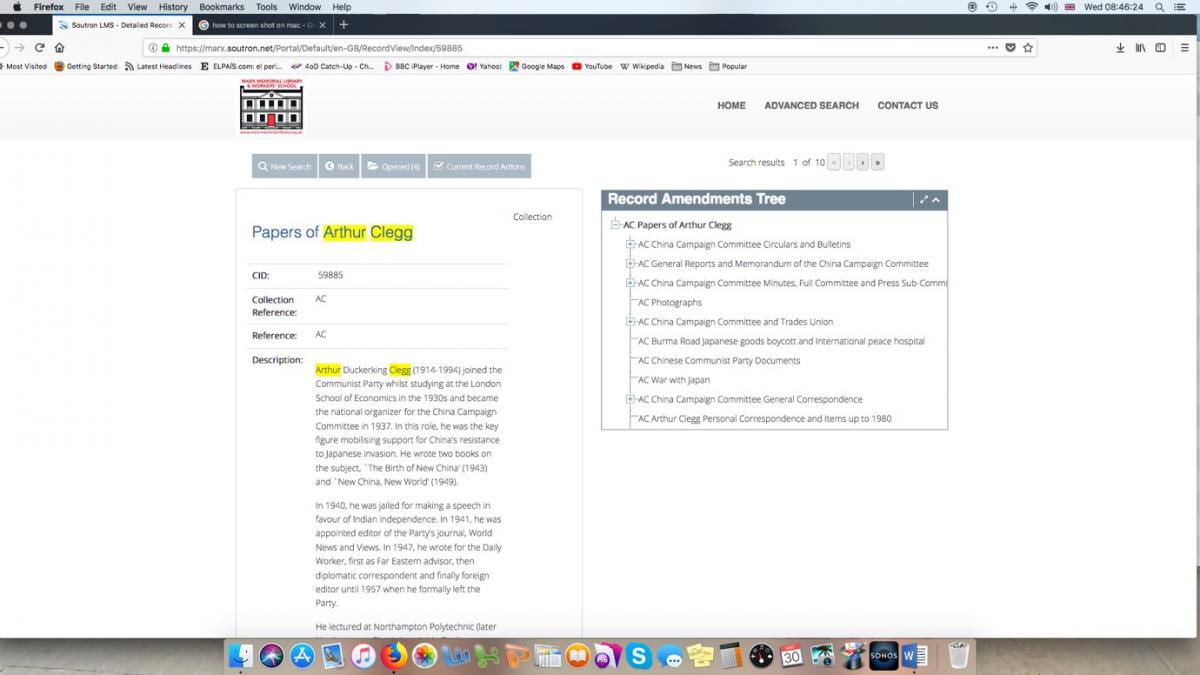Select AC Photographs in the tree
This screenshot has width=1200, height=675.
669,302
